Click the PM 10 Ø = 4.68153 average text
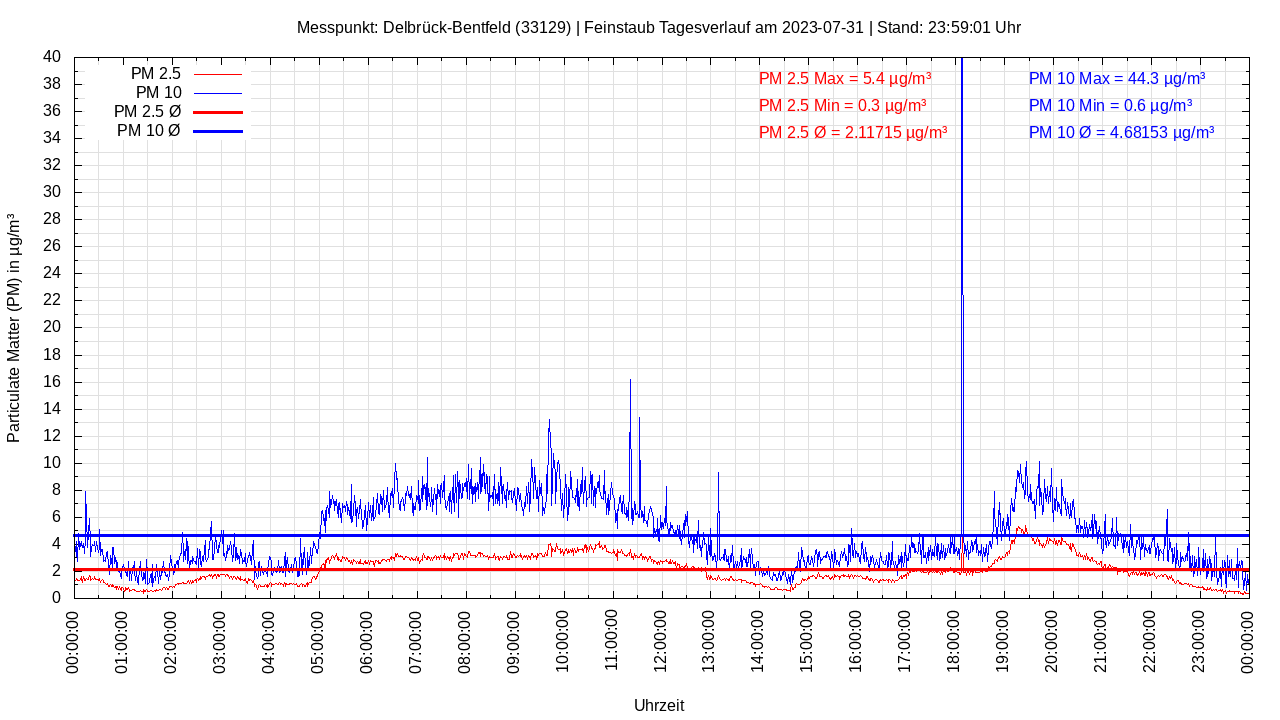This screenshot has width=1280, height=720. click(1121, 132)
